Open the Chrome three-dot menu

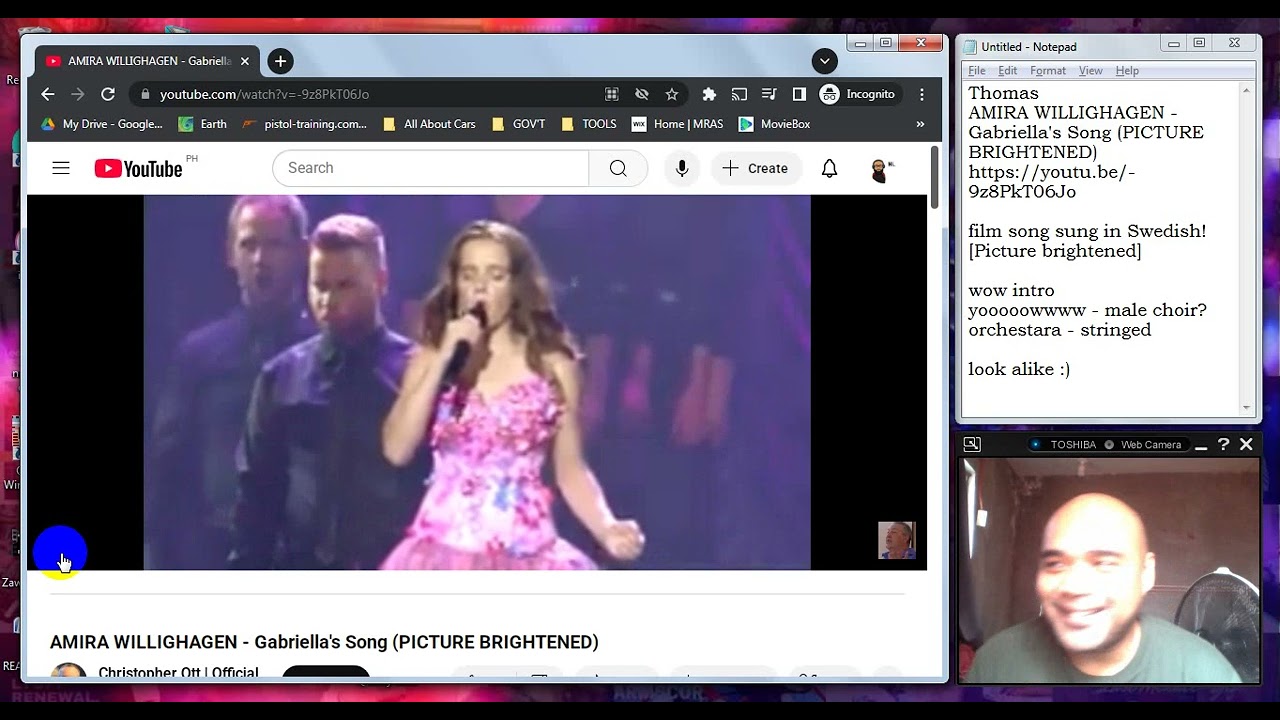tap(922, 94)
